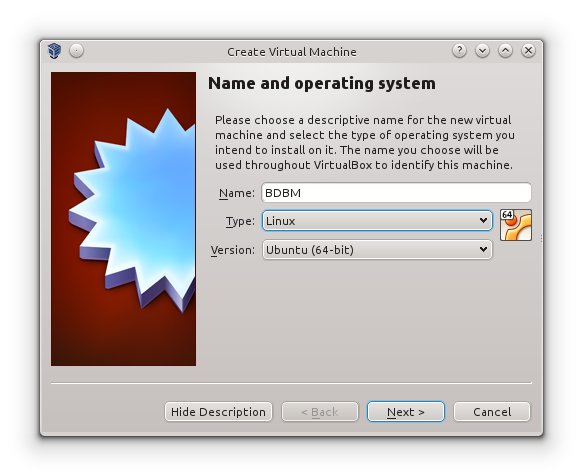Proceed by clicking Next
The image size is (583, 476).
pyautogui.click(x=406, y=412)
